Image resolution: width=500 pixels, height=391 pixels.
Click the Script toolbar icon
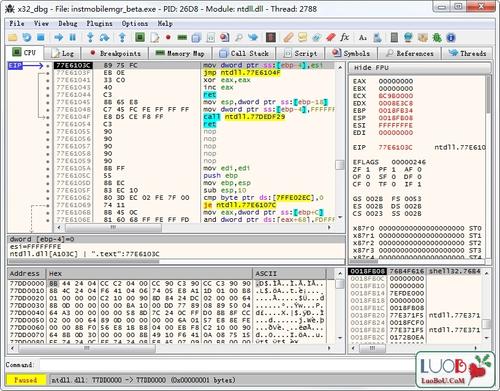[x=211, y=37]
